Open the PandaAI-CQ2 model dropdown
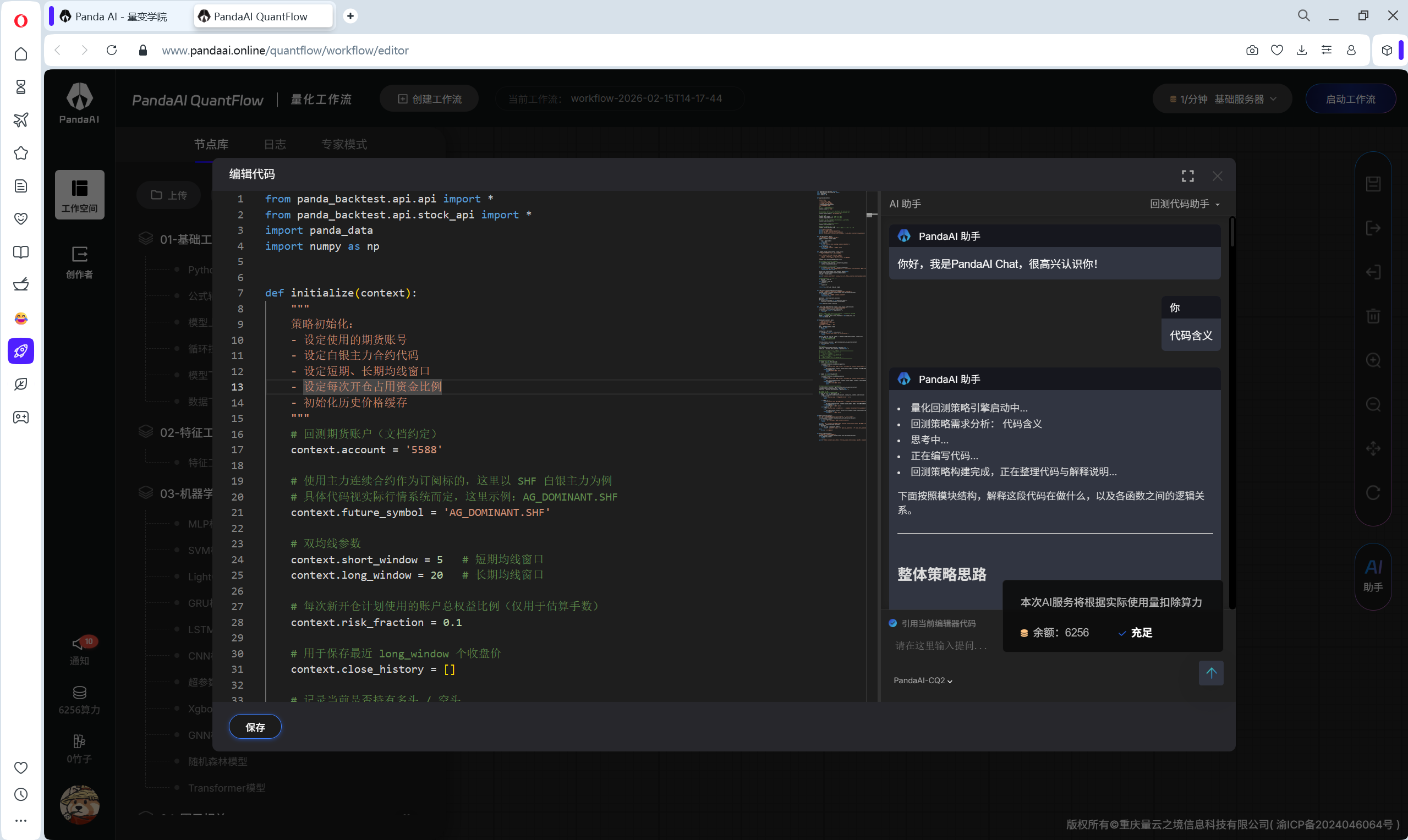 tap(923, 680)
